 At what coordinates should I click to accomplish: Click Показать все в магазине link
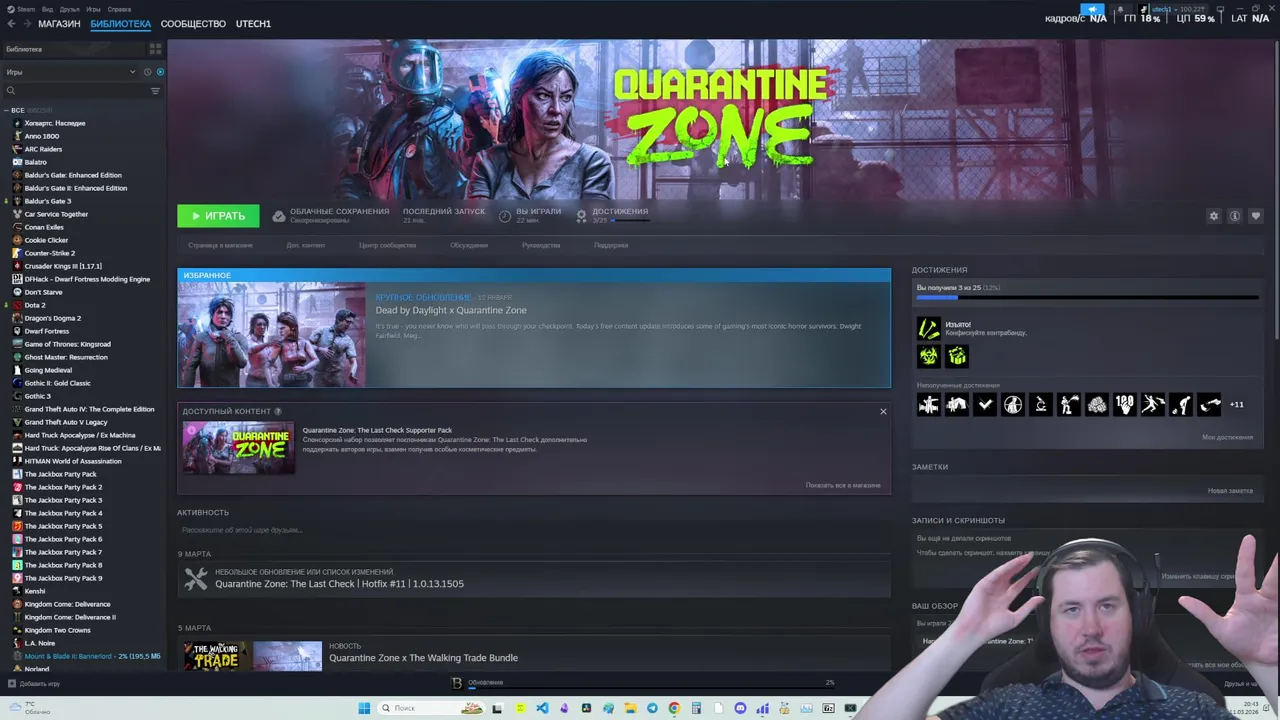843,485
